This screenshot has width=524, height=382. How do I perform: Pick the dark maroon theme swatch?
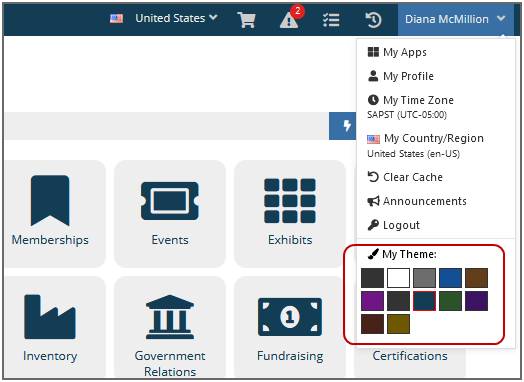click(x=372, y=324)
